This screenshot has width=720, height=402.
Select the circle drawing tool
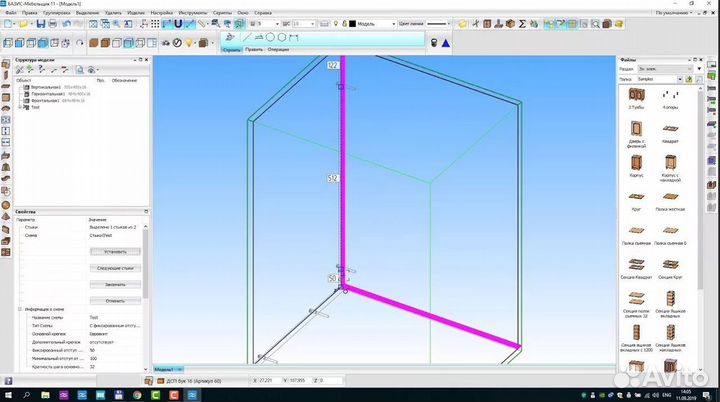[270, 37]
